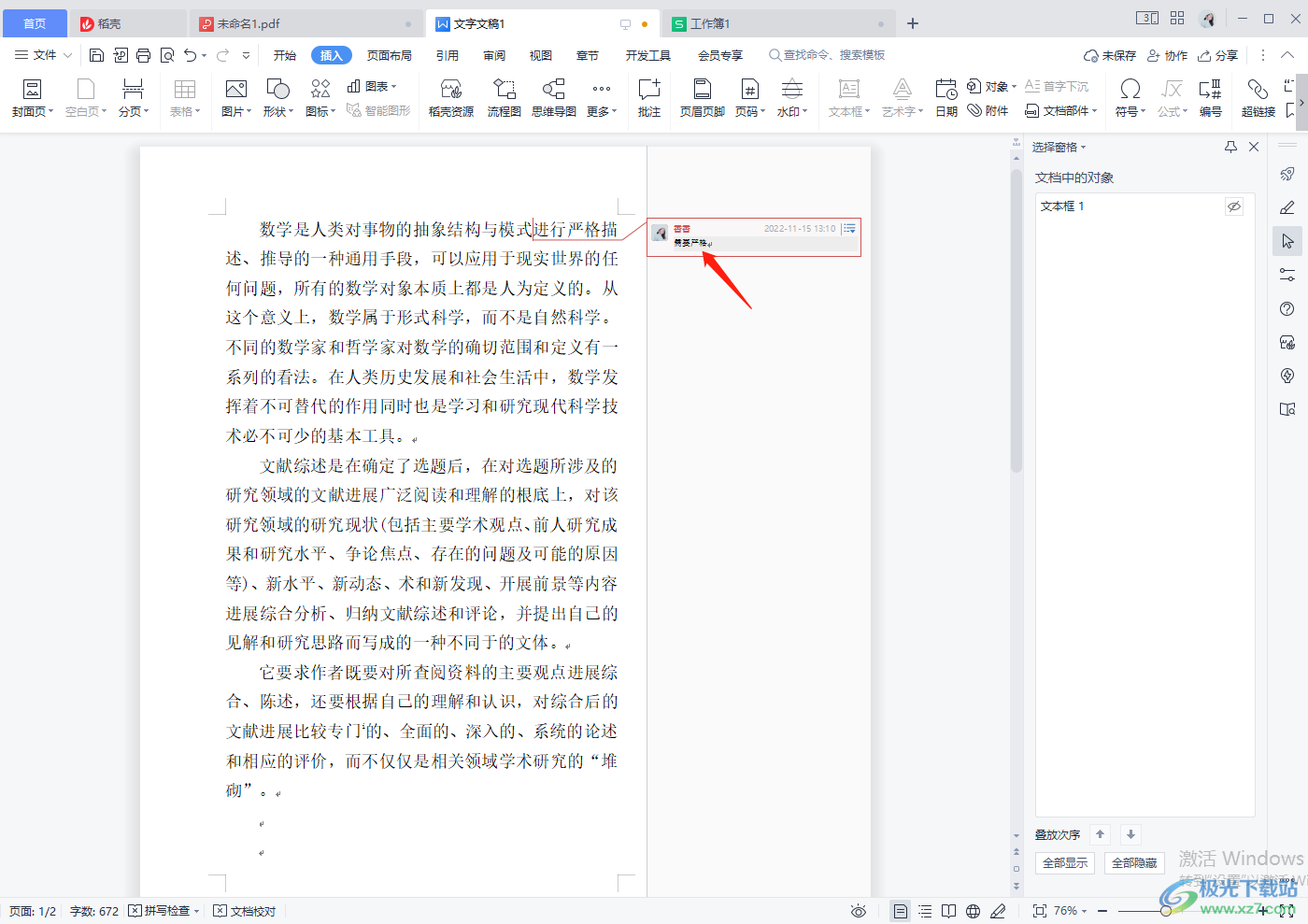The image size is (1308, 924).
Task: Open the icon library (图标)
Action: 320,98
